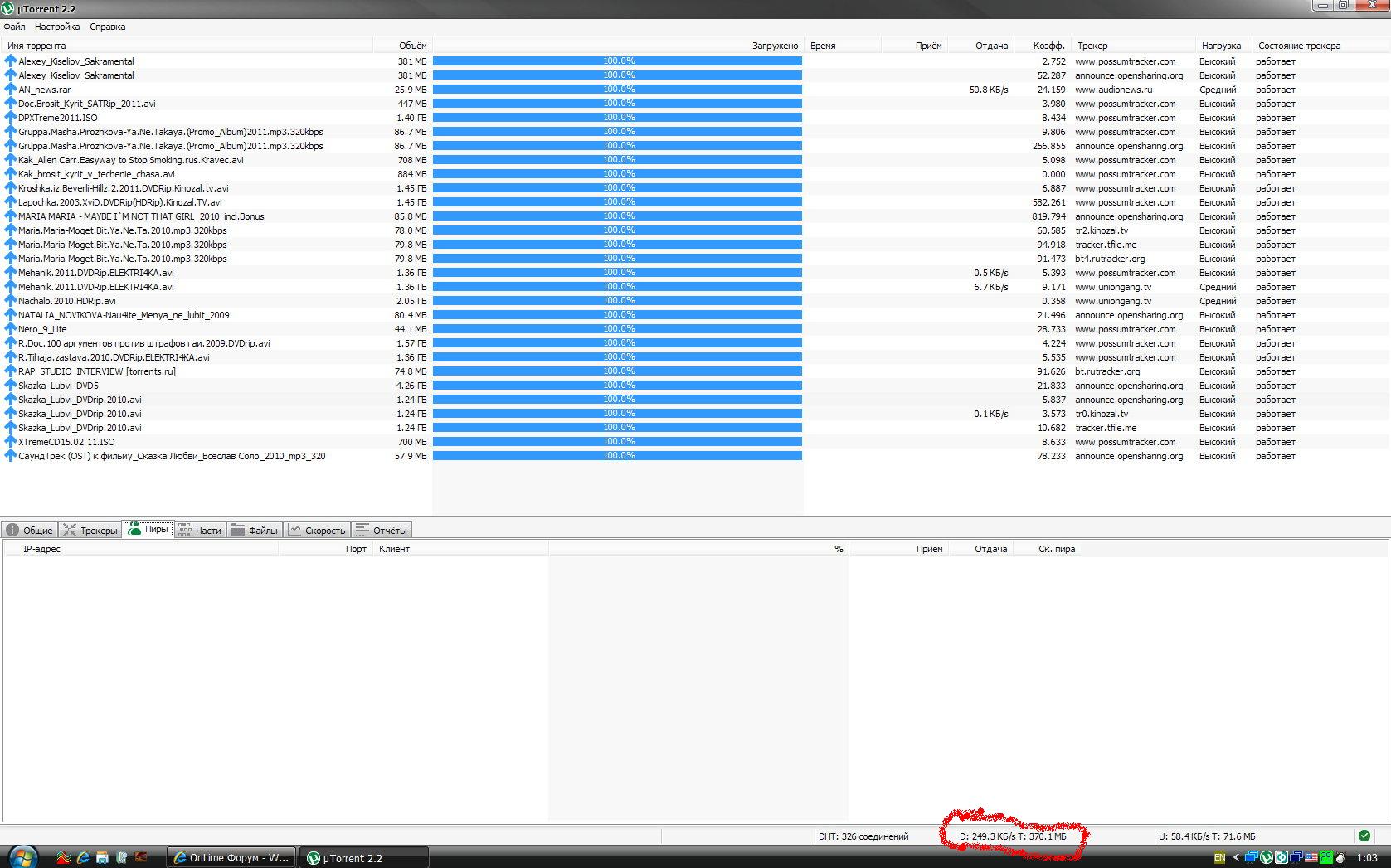The height and width of the screenshot is (868, 1391).
Task: Open the Файл menu
Action: 14,27
